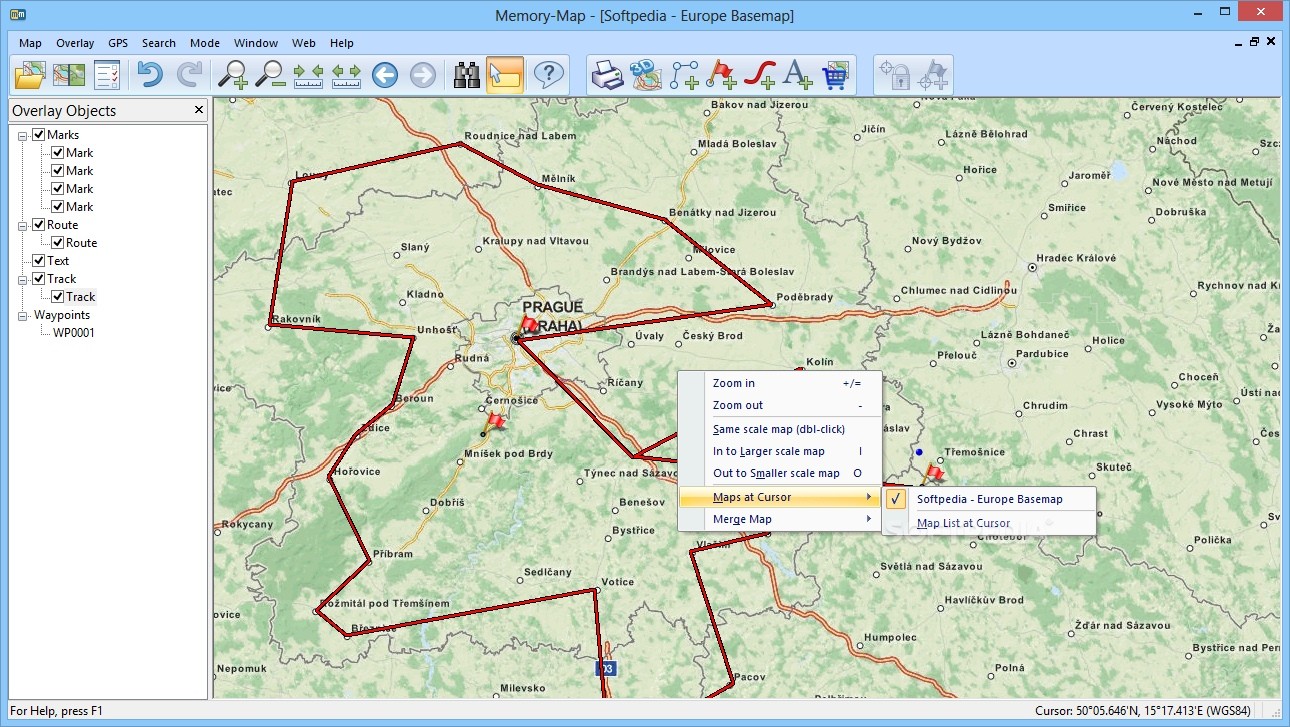
Task: Collapse the Waypoints tree node
Action: coord(22,315)
